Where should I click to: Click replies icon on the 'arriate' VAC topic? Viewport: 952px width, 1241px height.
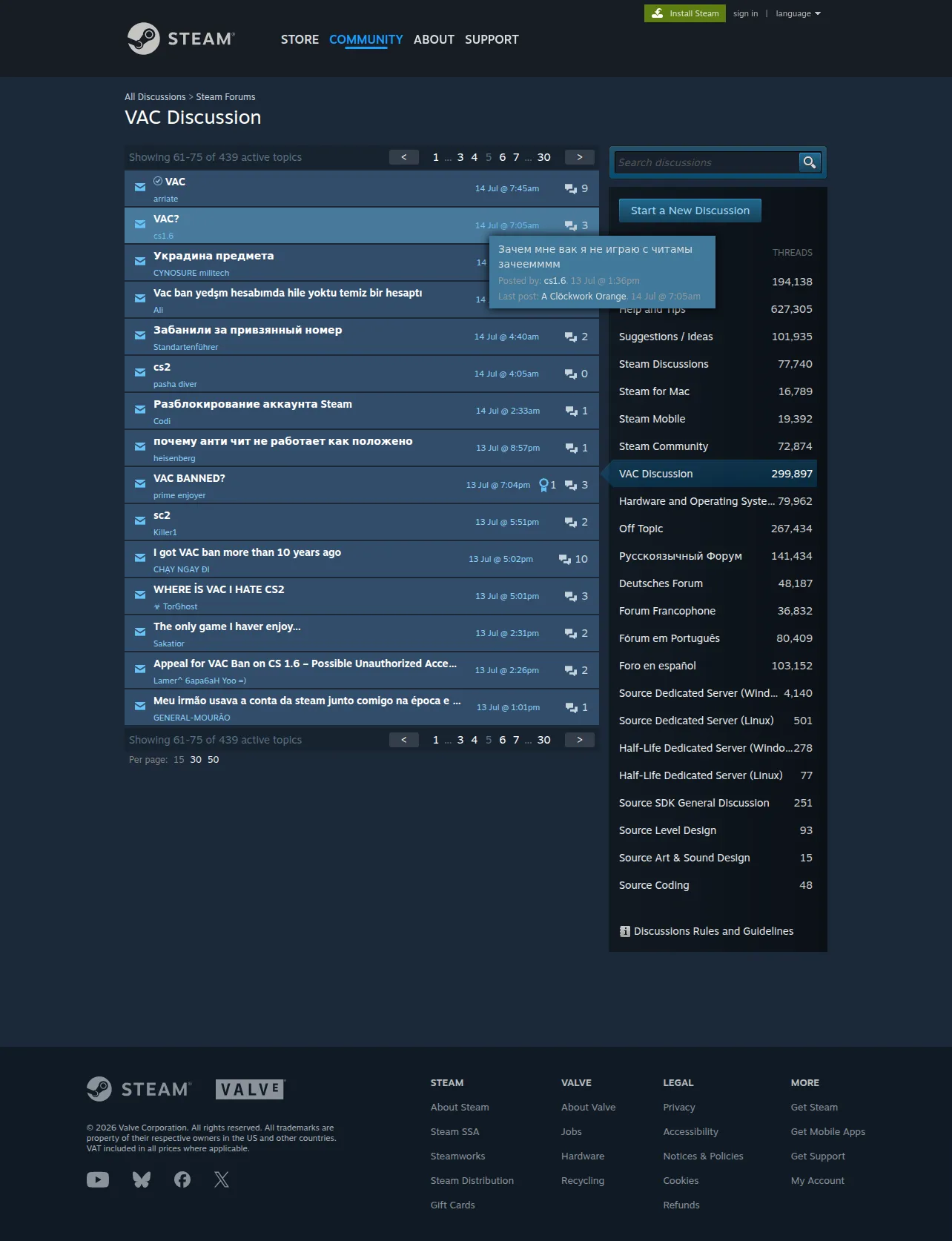pos(571,188)
